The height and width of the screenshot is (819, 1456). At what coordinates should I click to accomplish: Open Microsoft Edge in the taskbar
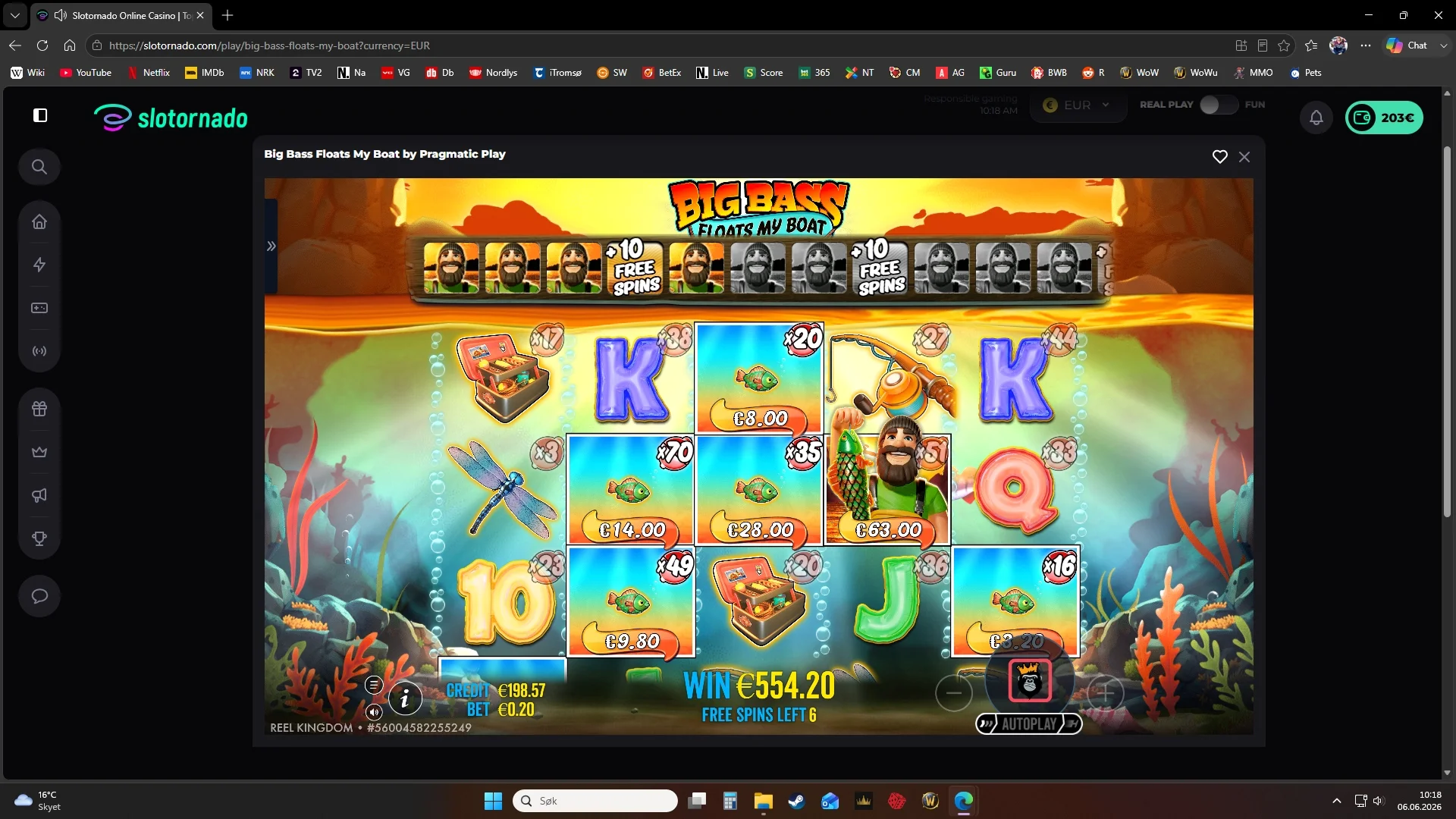pyautogui.click(x=964, y=801)
